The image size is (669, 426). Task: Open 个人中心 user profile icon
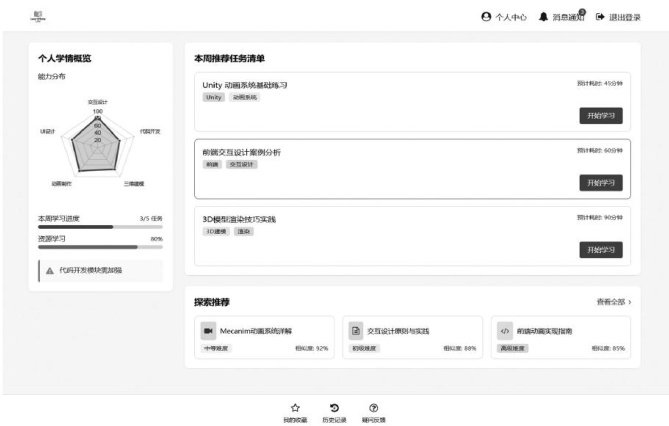486,17
